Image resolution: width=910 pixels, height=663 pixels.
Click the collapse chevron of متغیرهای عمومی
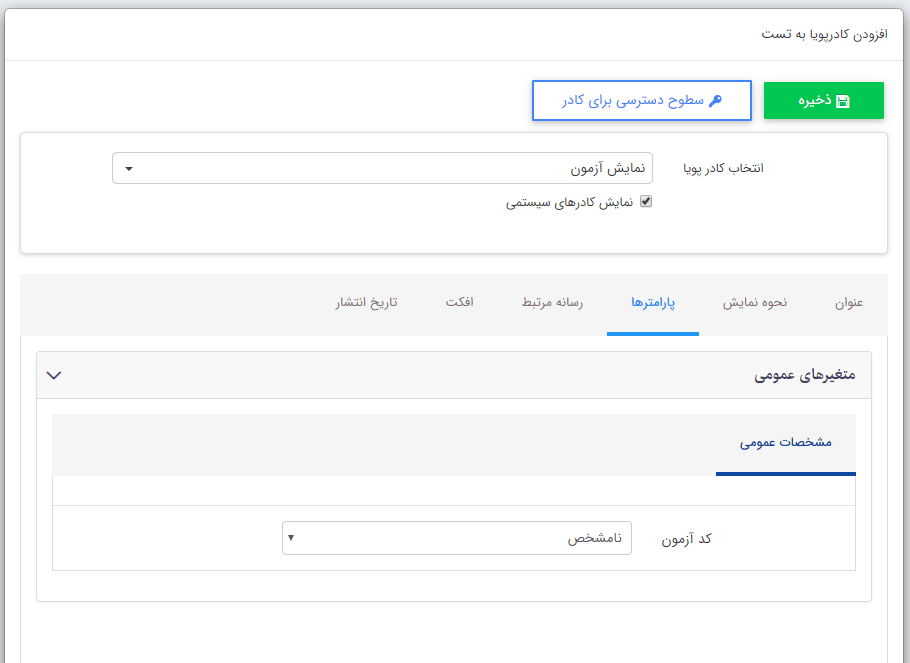[x=55, y=375]
